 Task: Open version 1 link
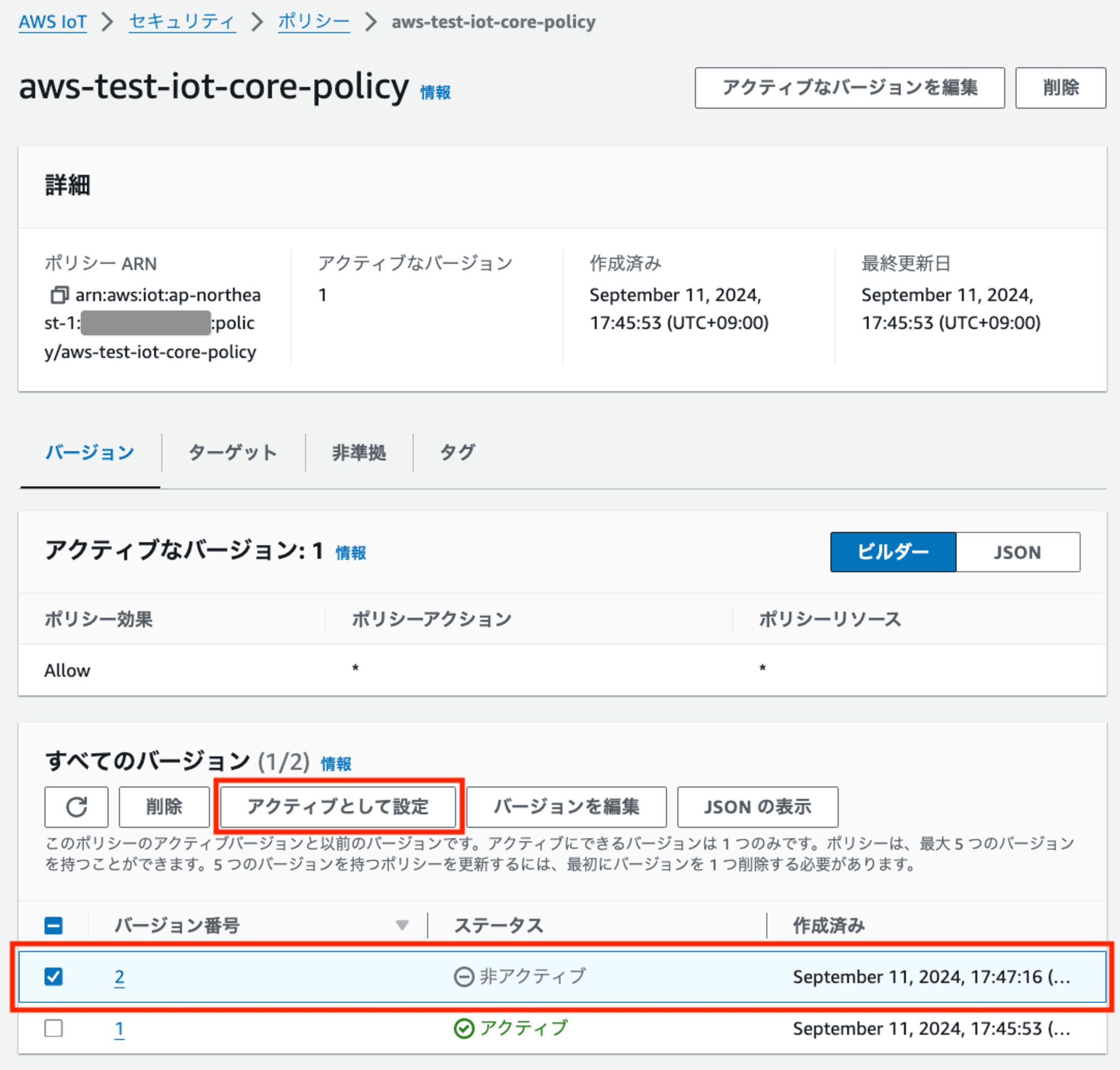[119, 1029]
